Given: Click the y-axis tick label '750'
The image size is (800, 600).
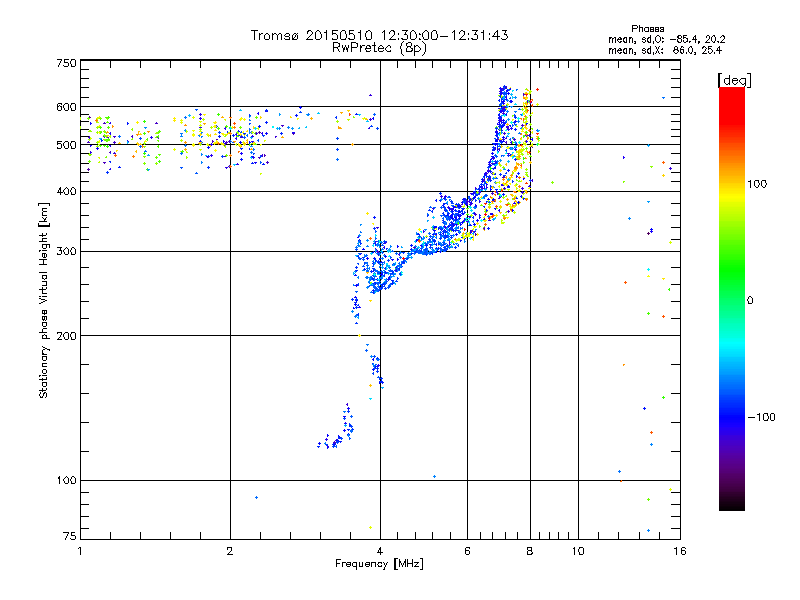Looking at the screenshot, I should (x=66, y=63).
